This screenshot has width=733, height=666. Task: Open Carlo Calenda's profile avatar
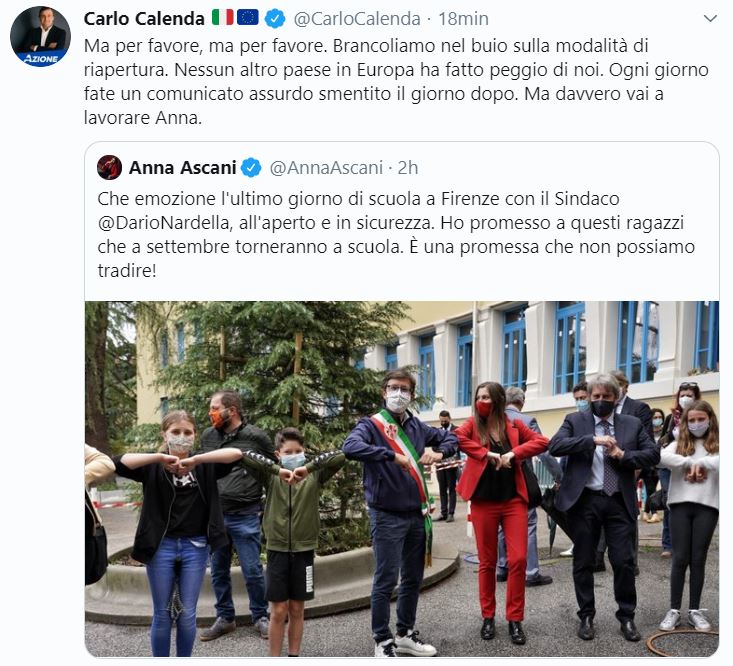point(41,36)
